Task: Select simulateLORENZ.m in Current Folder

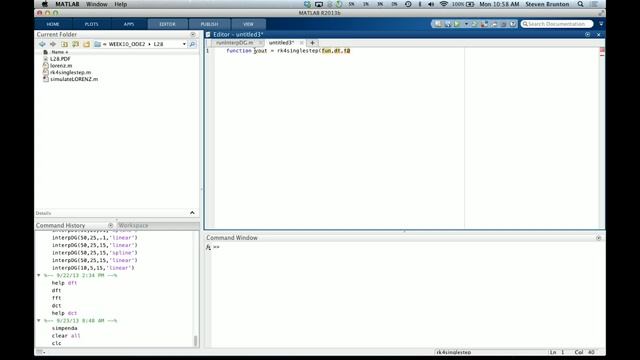Action: 74,79
